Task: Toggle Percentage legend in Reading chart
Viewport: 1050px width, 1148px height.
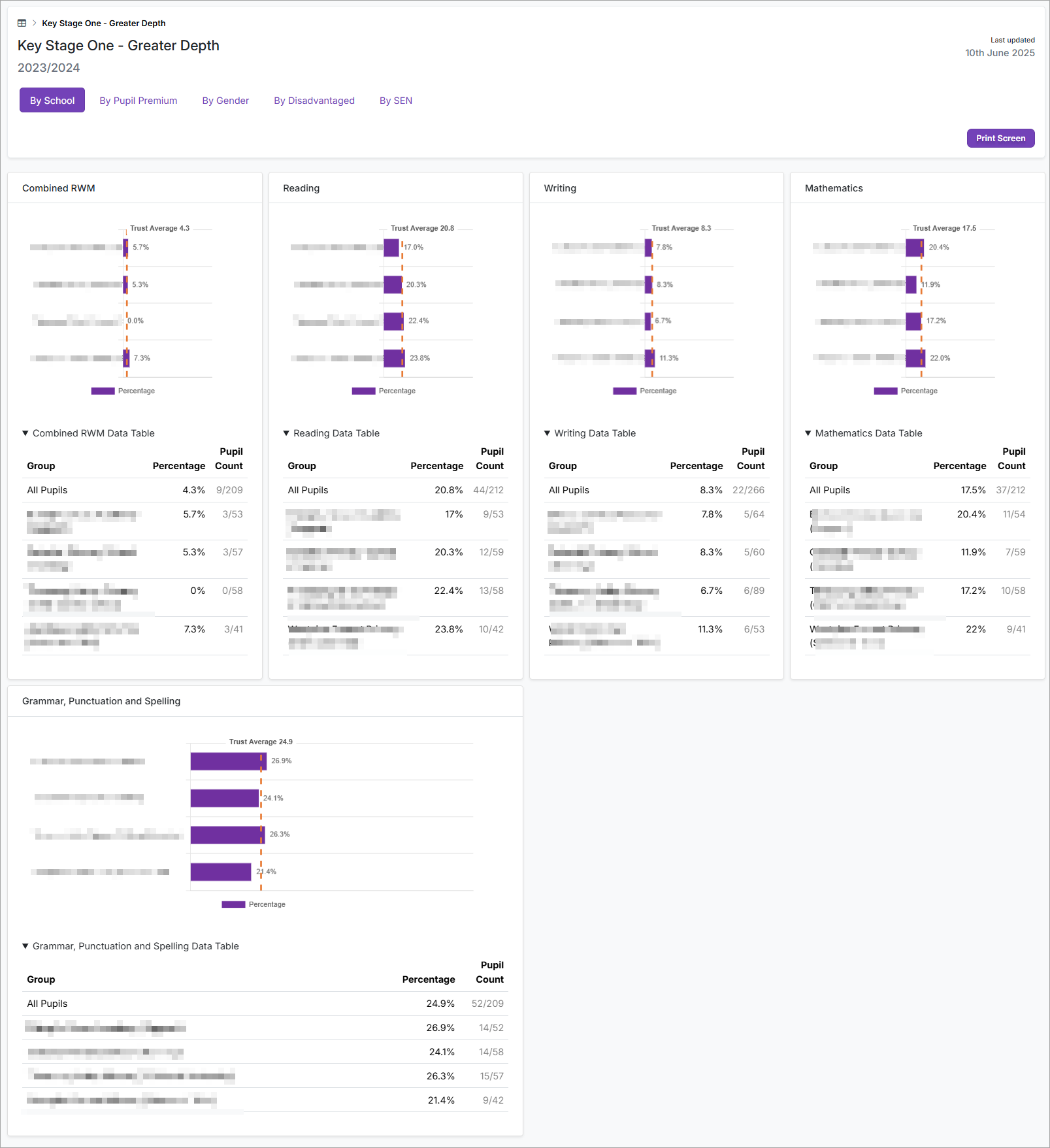Action: pyautogui.click(x=384, y=391)
